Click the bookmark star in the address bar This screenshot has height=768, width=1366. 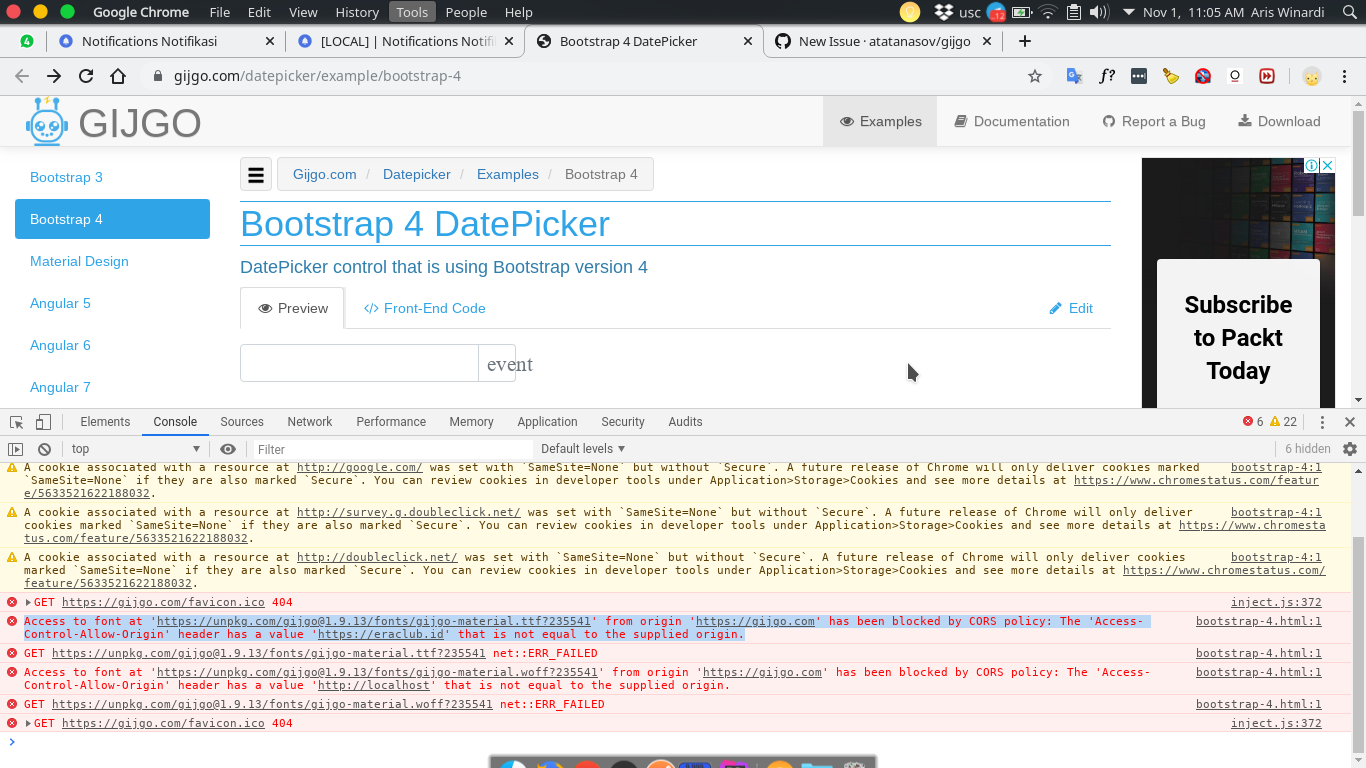[x=1034, y=76]
